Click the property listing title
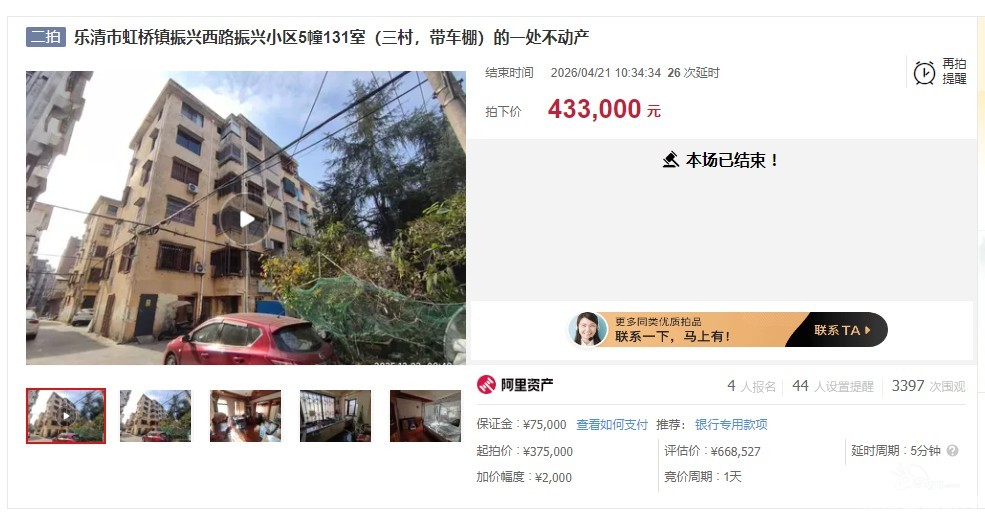Viewport: 985px width, 516px height. point(331,38)
